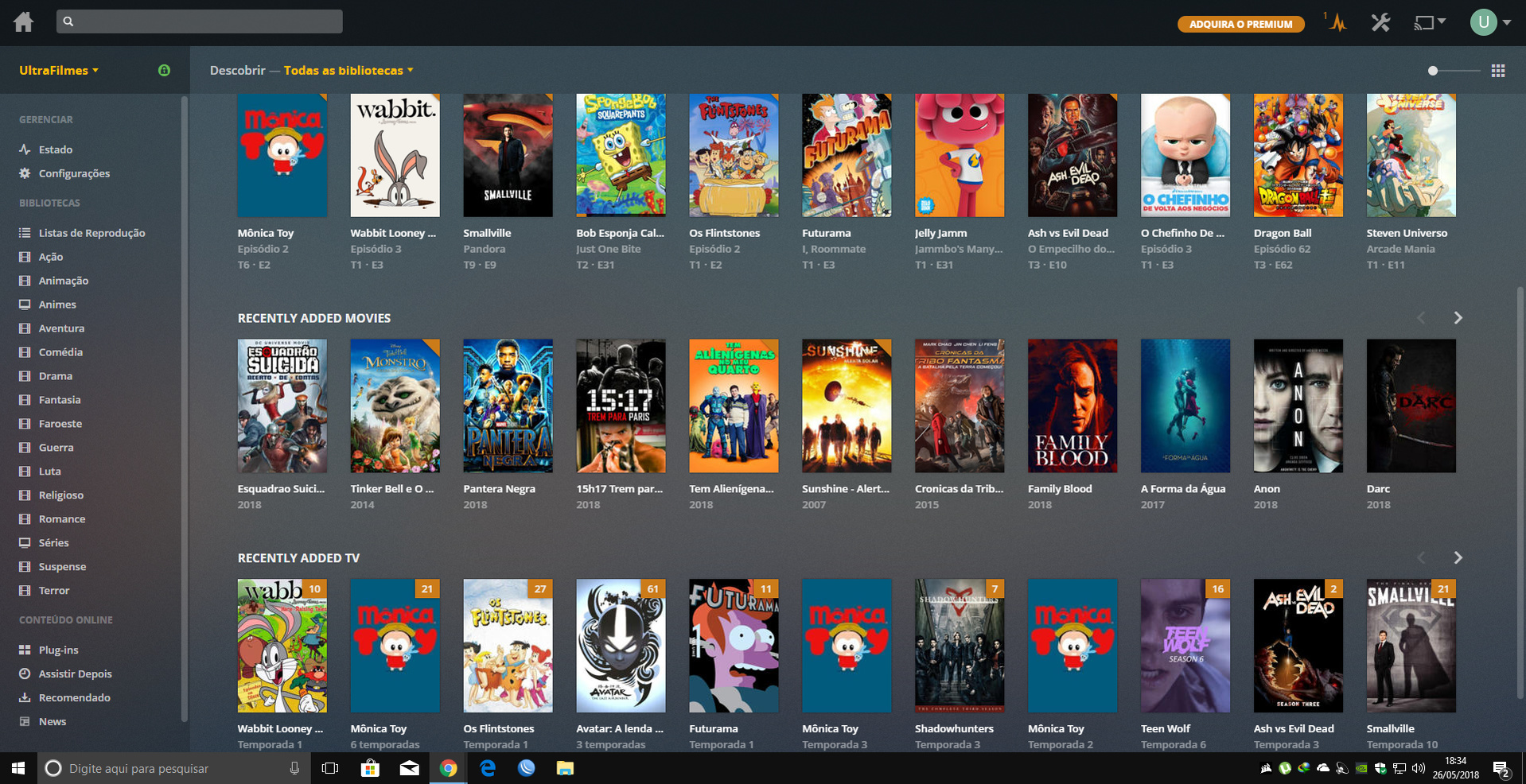This screenshot has width=1526, height=784.
Task: Launch Microsoft Store from taskbar
Action: (370, 768)
